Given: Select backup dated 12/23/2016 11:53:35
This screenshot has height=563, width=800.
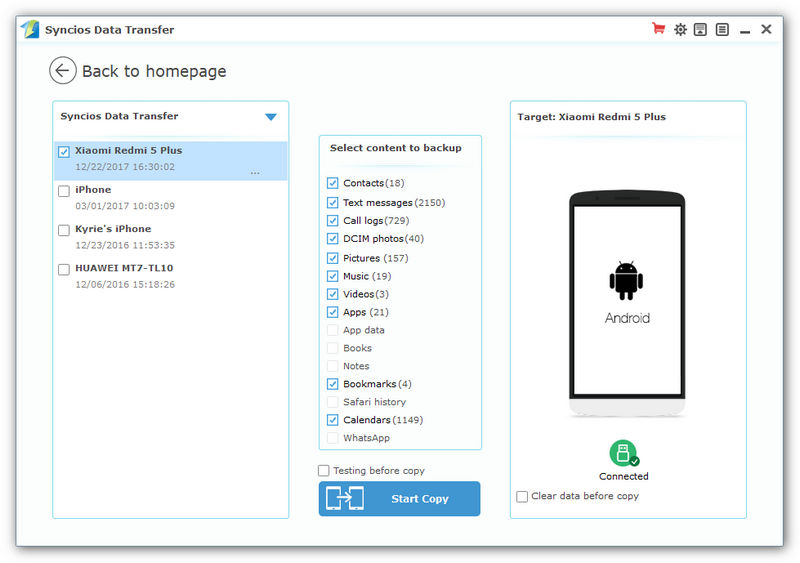Looking at the screenshot, I should click(x=125, y=245).
